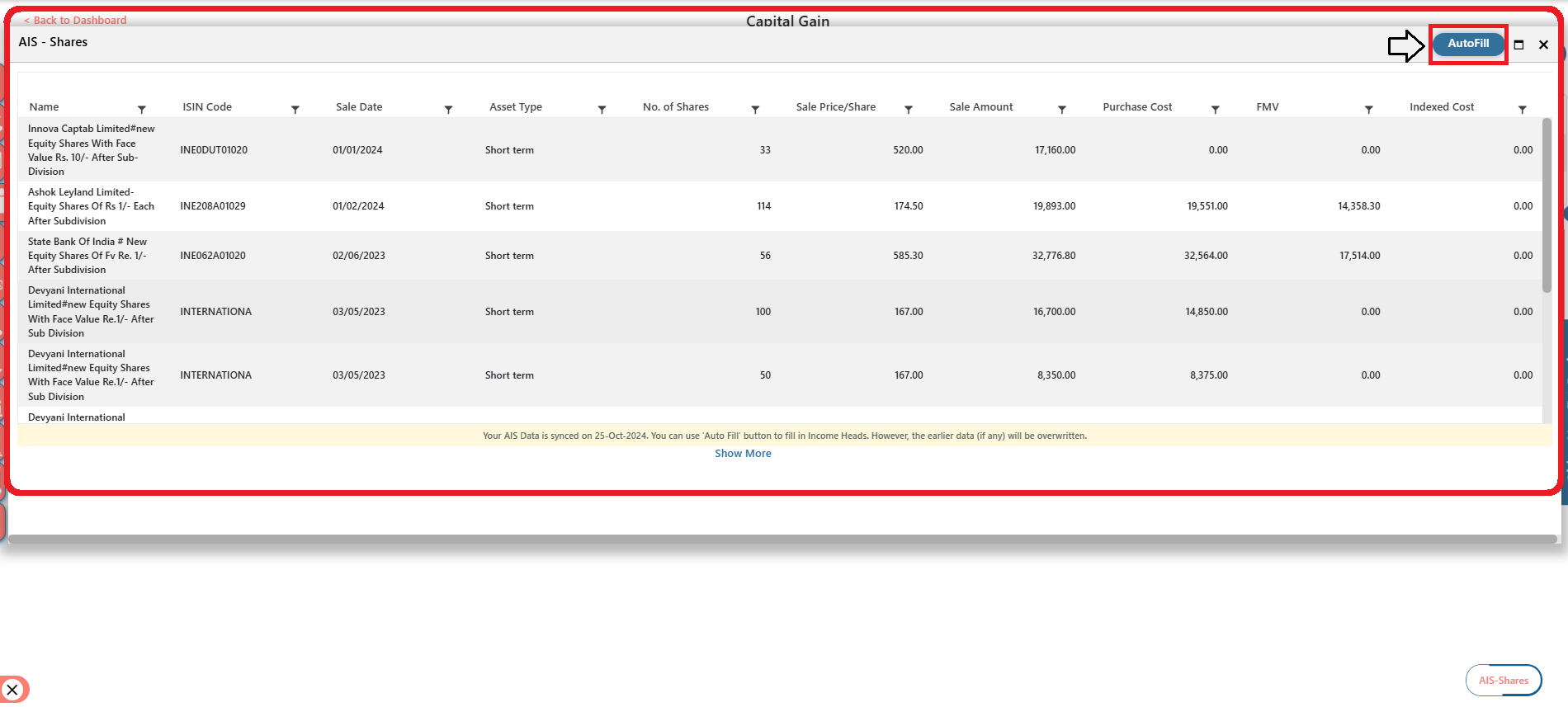Image resolution: width=1568 pixels, height=707 pixels.
Task: Click sale date 02/06/2023
Action: pyautogui.click(x=359, y=256)
